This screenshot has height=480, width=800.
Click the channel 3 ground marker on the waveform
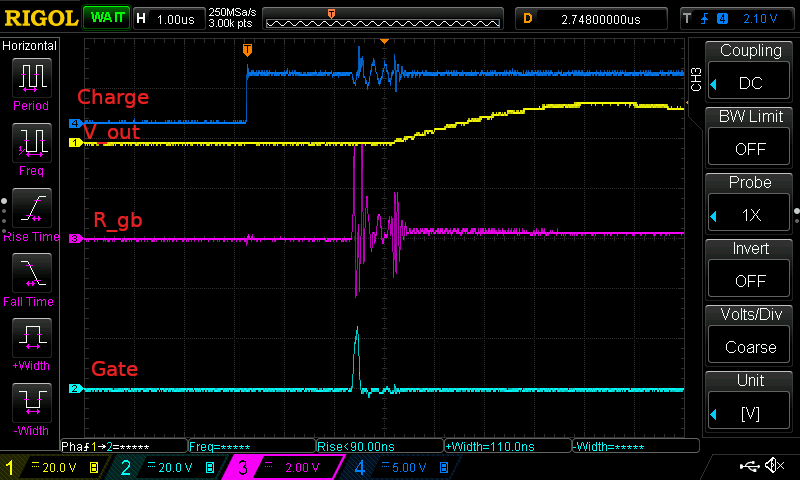tap(76, 238)
